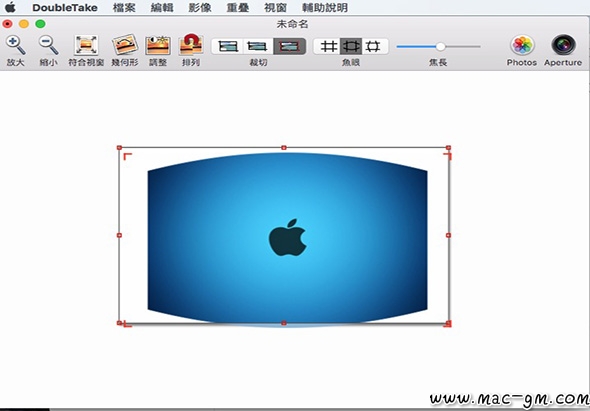Viewport: 590px width, 411px height.
Task: Click the left-middle crop frame handle
Action: click(x=119, y=235)
